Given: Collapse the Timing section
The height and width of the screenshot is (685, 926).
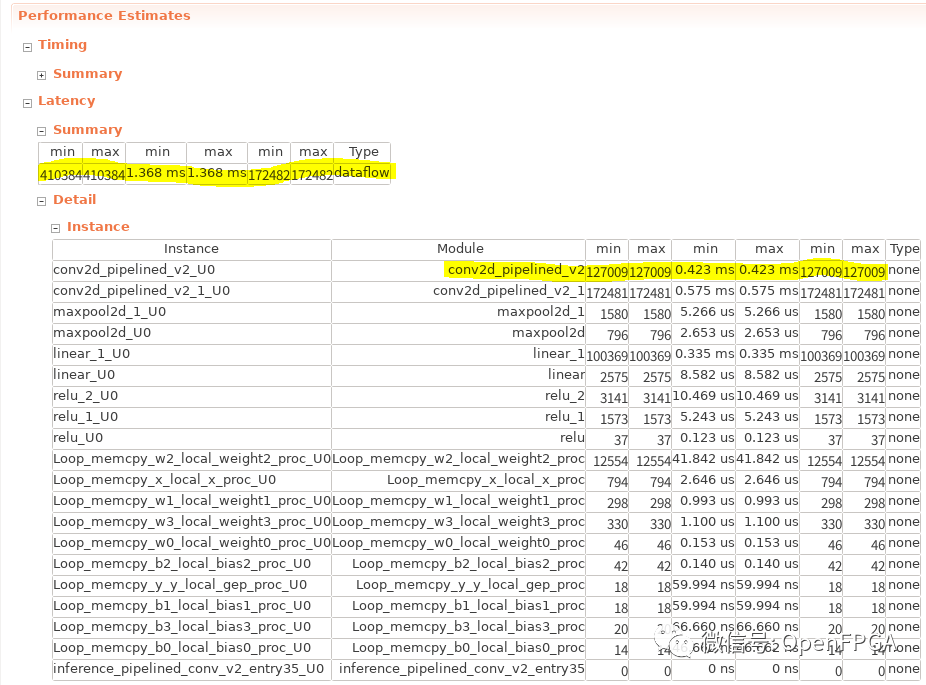Looking at the screenshot, I should [27, 47].
